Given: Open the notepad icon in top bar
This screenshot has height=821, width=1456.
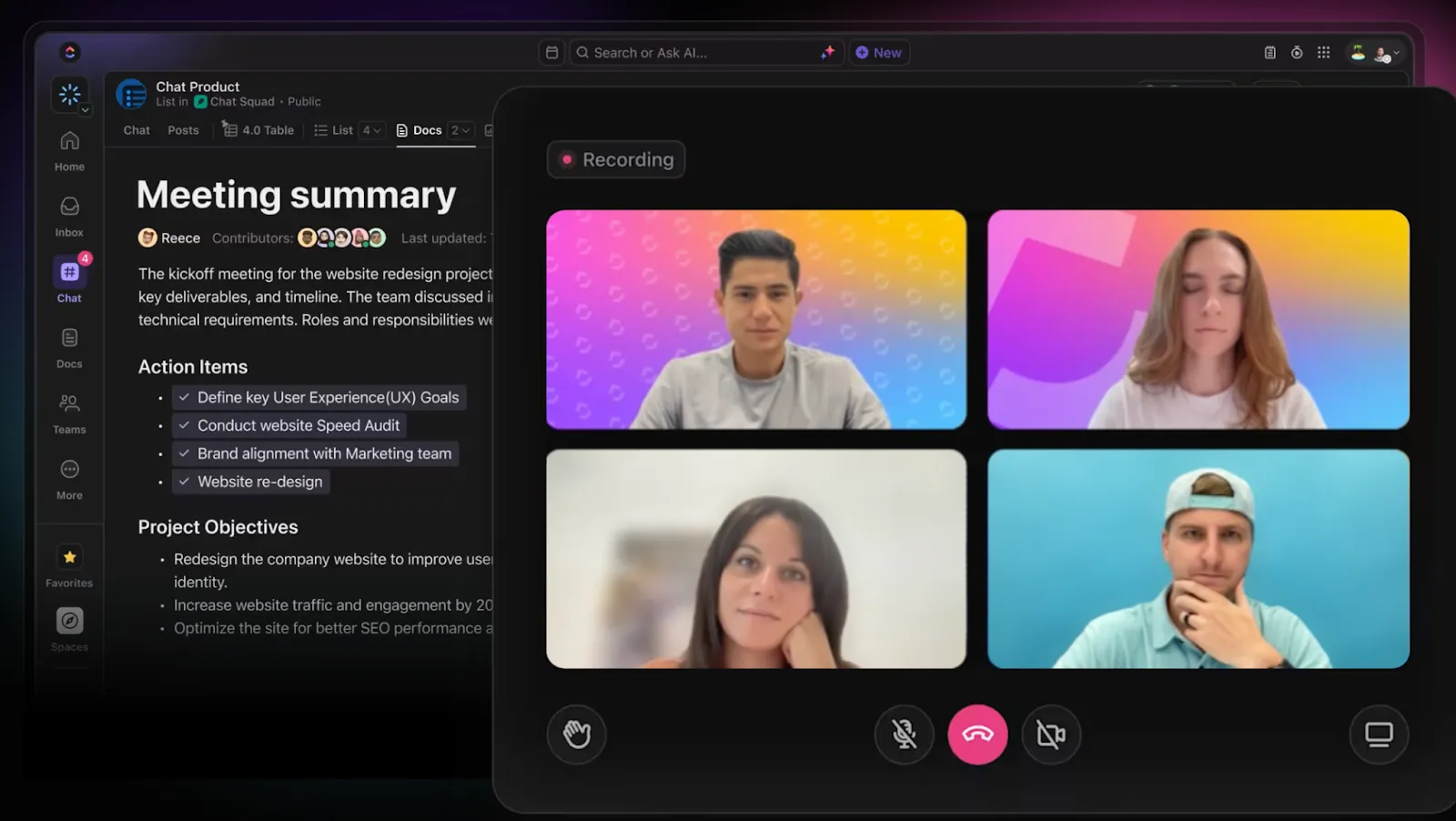Looking at the screenshot, I should point(1269,53).
